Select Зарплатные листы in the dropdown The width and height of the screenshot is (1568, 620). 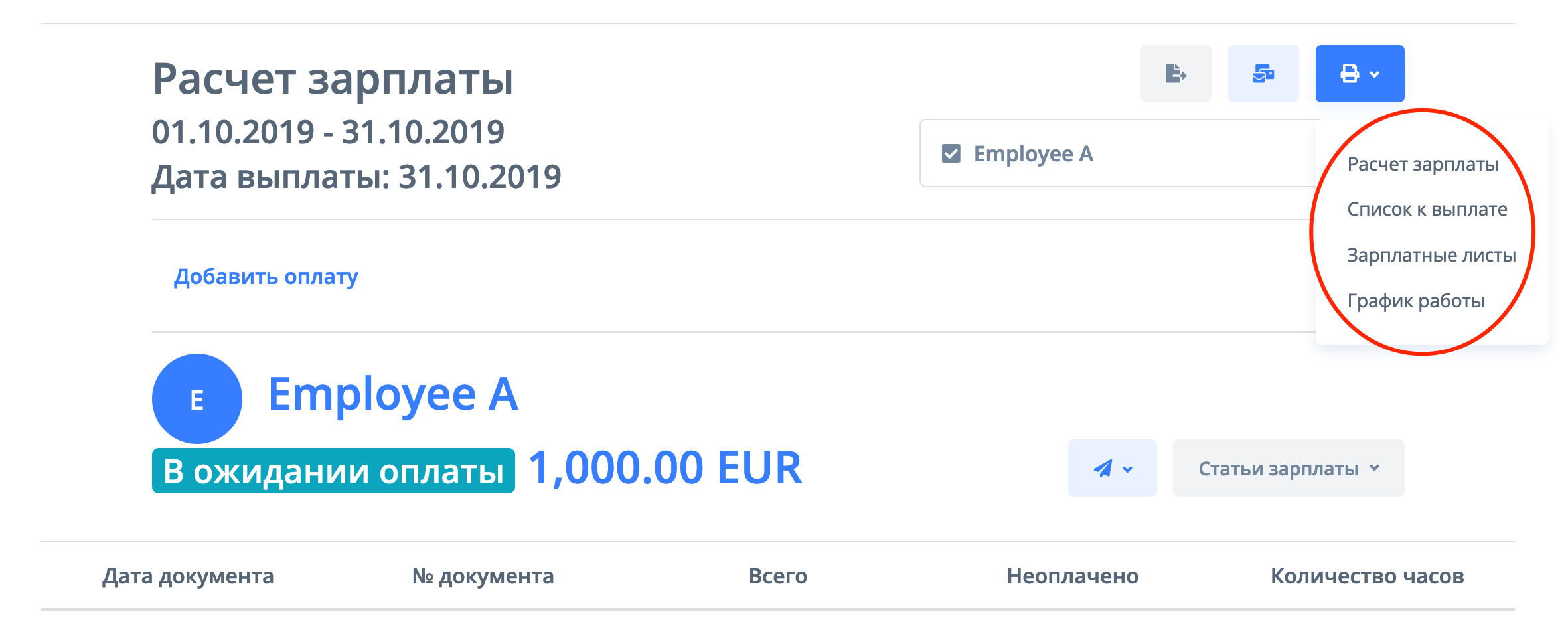[1431, 256]
